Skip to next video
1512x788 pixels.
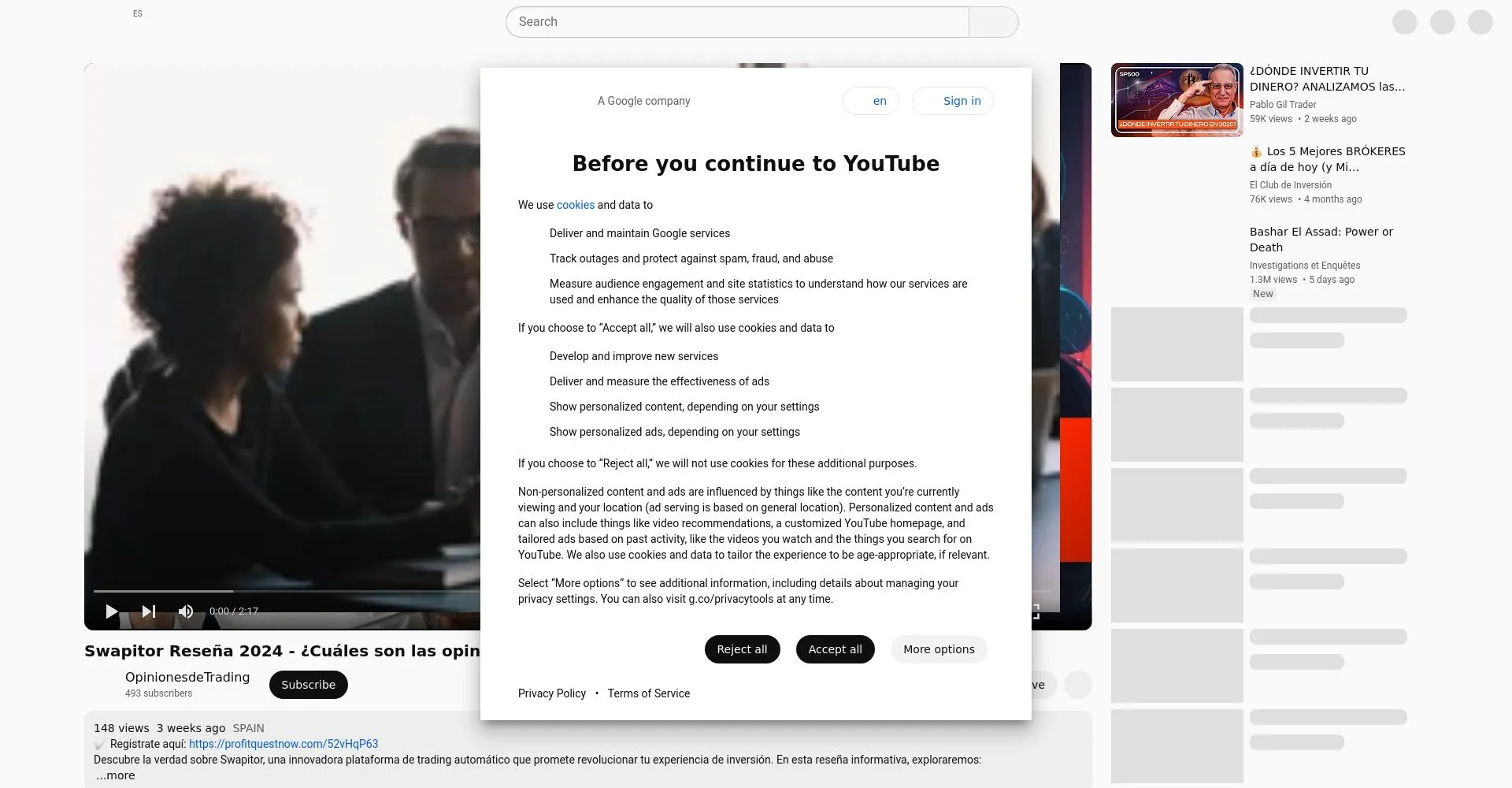click(x=149, y=611)
